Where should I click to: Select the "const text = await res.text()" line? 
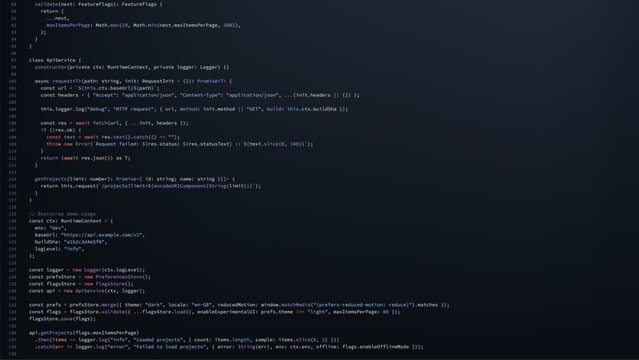(x=113, y=137)
